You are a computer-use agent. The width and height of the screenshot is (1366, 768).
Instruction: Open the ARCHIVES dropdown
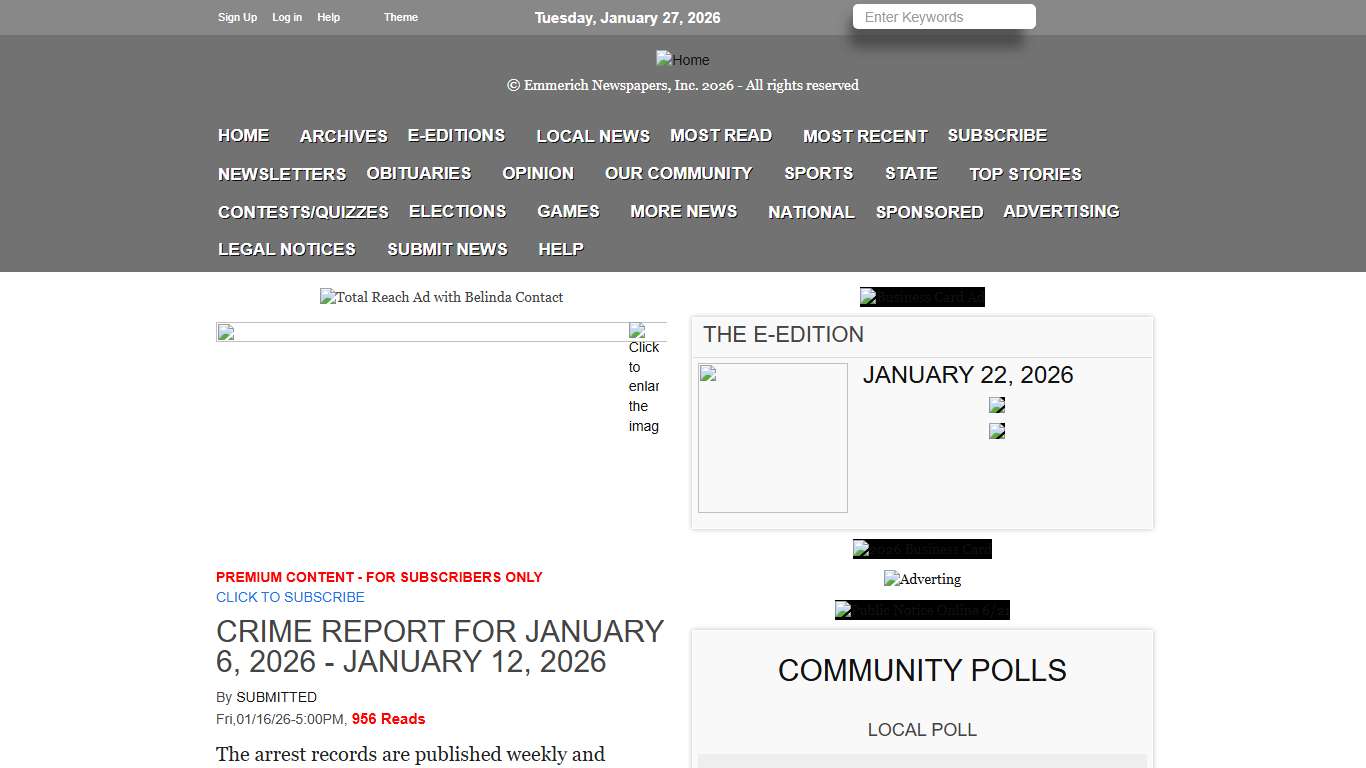[343, 135]
